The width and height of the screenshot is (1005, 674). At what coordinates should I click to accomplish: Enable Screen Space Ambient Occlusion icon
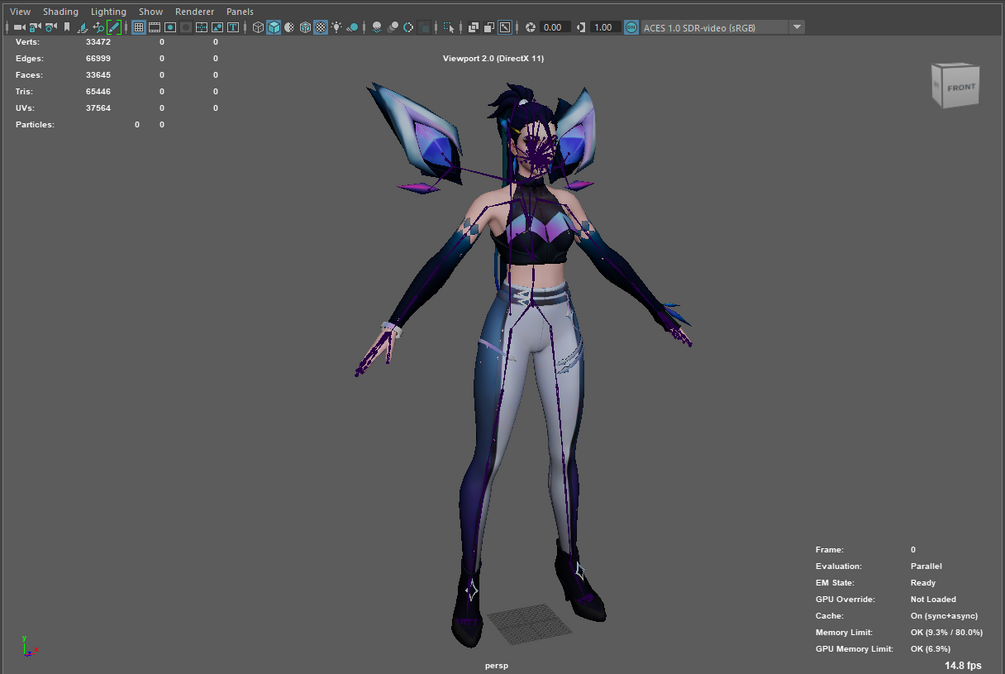point(377,27)
